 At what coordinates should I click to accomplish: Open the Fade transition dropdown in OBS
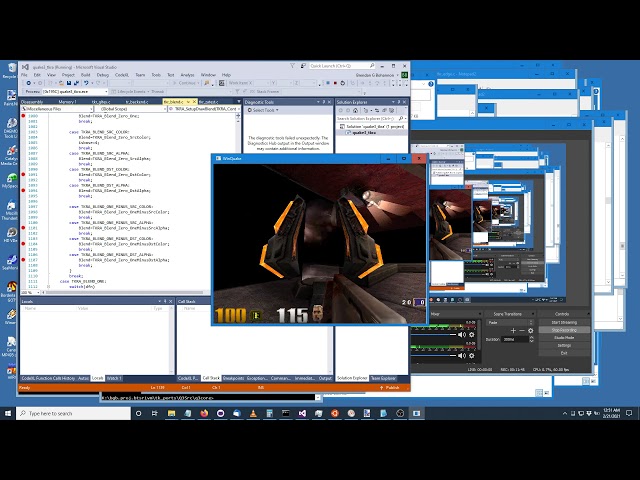coord(510,322)
